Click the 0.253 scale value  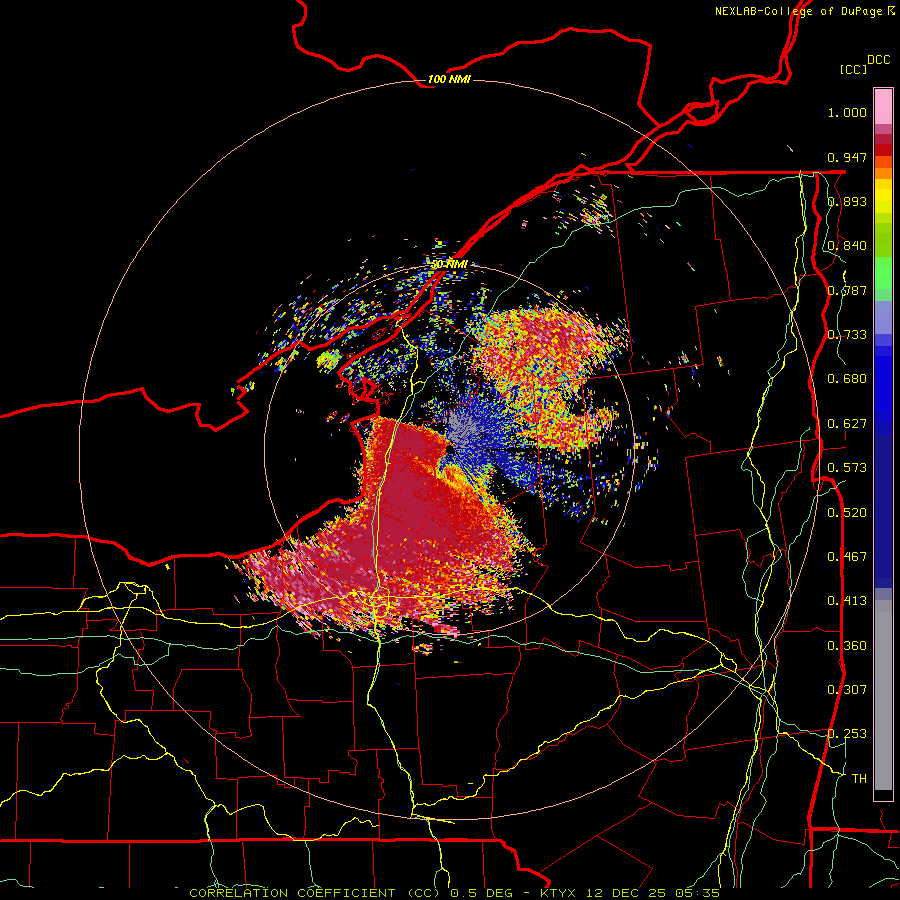[x=847, y=734]
